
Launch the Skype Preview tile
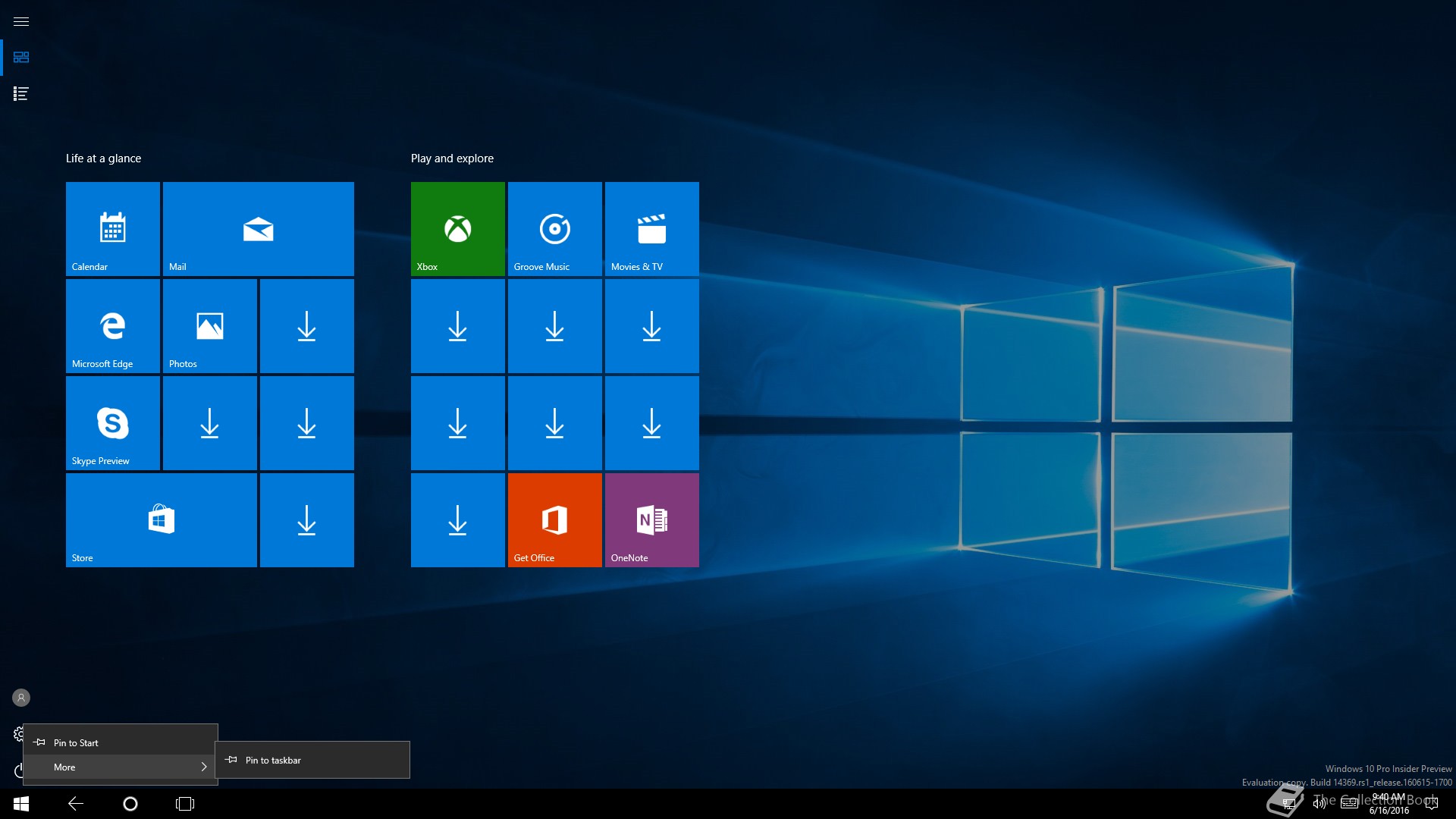(113, 423)
